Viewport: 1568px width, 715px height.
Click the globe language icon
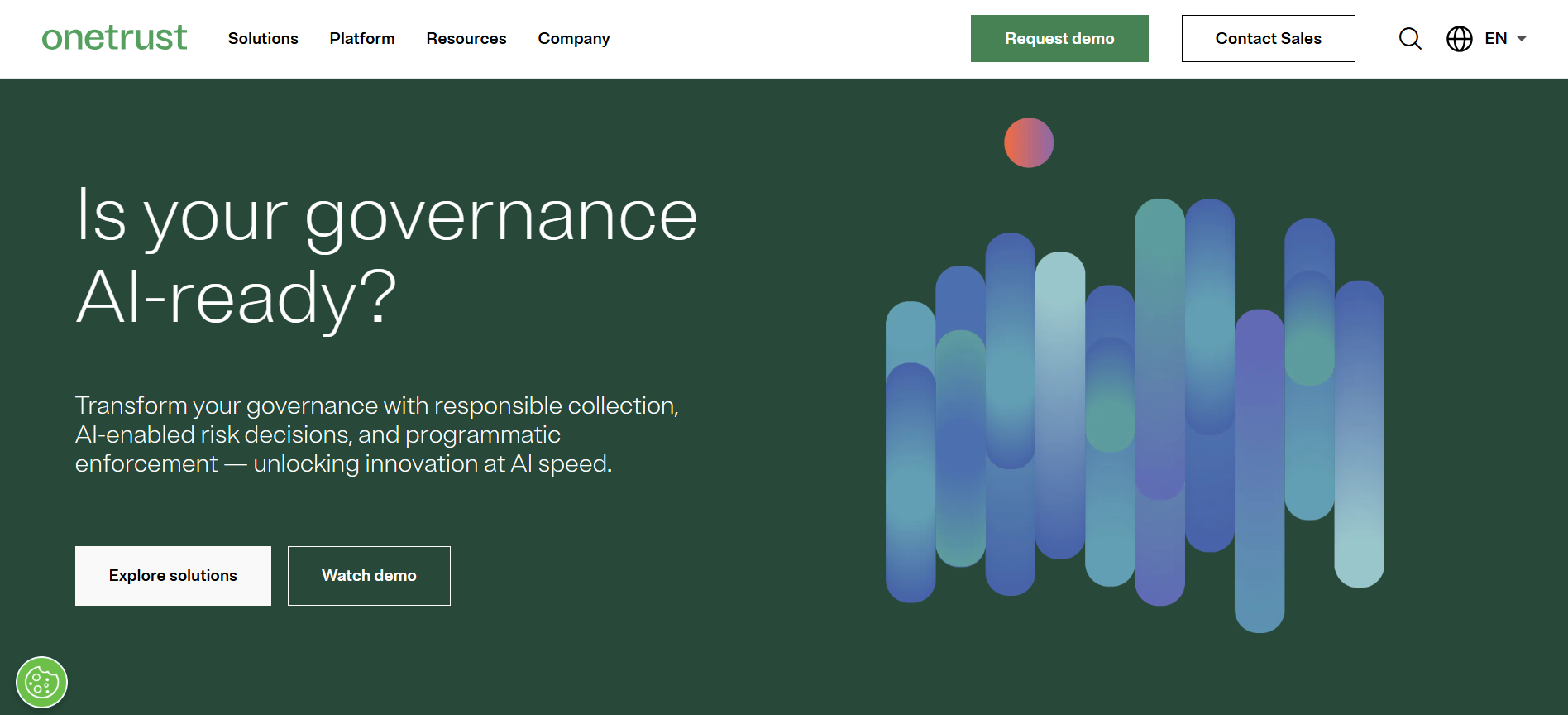(1460, 38)
